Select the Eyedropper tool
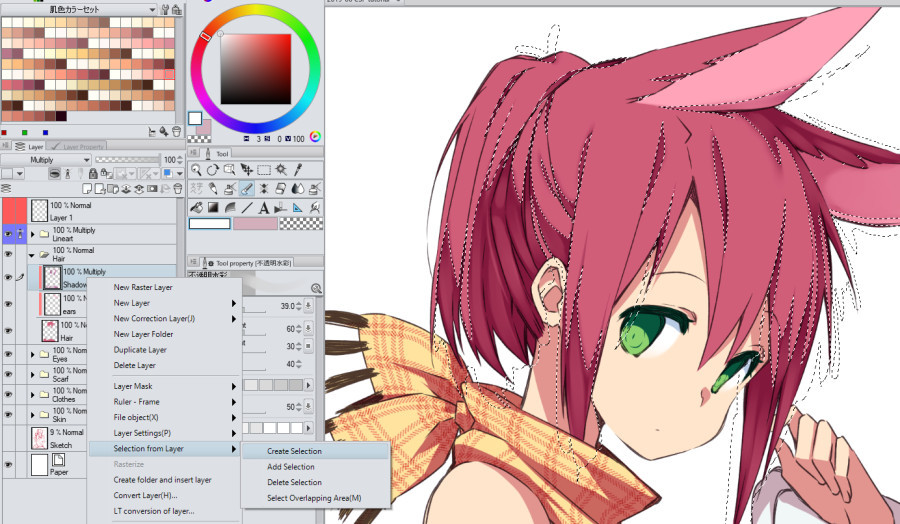 point(298,169)
